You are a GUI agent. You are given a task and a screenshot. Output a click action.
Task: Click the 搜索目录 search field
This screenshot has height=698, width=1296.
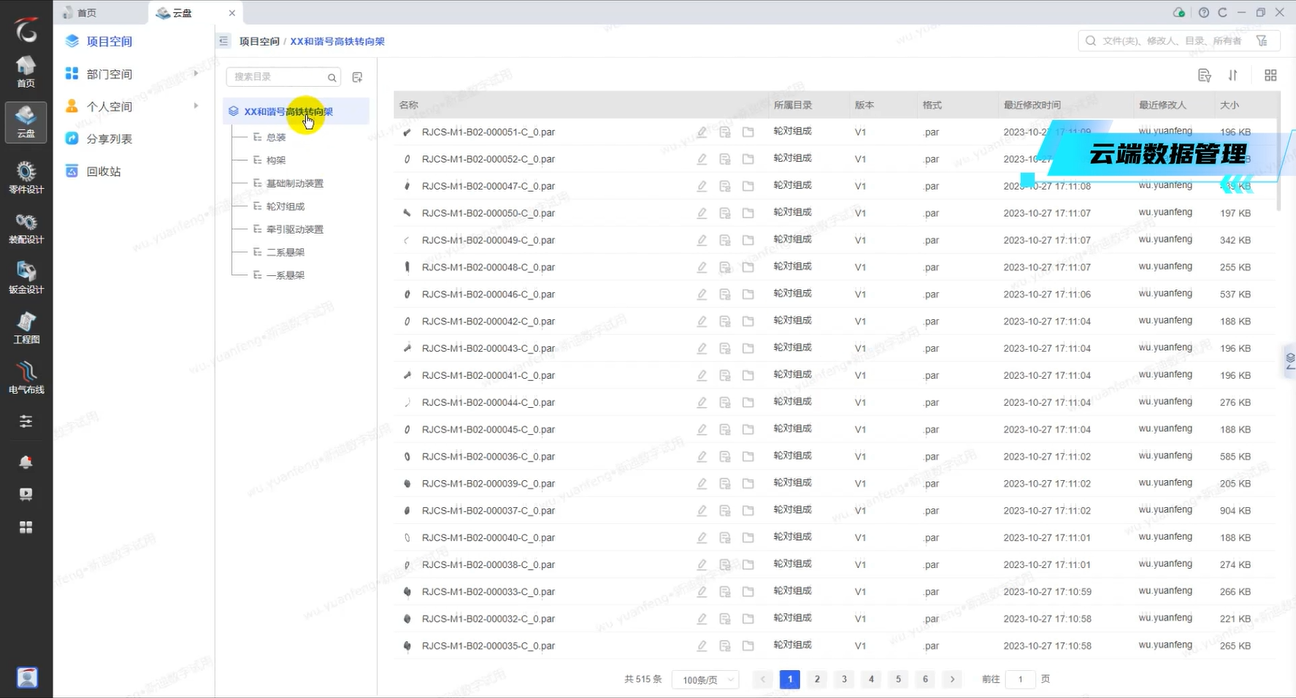tap(278, 77)
